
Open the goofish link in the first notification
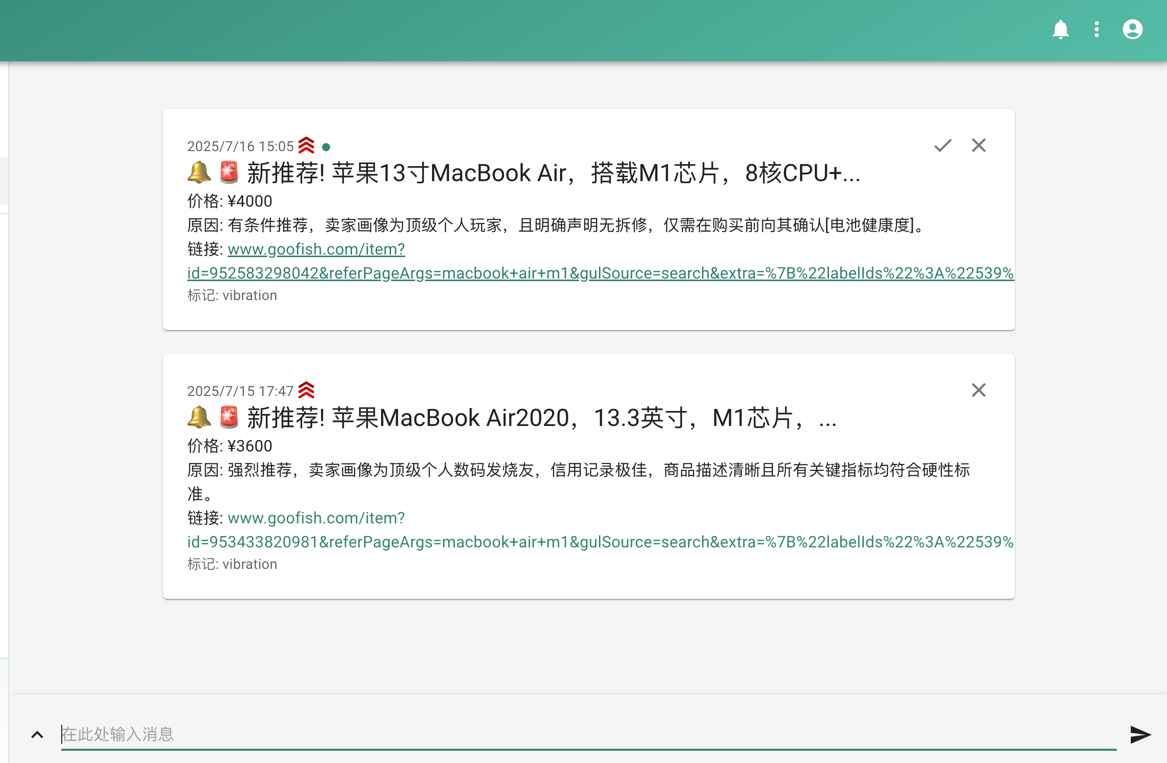(x=316, y=249)
